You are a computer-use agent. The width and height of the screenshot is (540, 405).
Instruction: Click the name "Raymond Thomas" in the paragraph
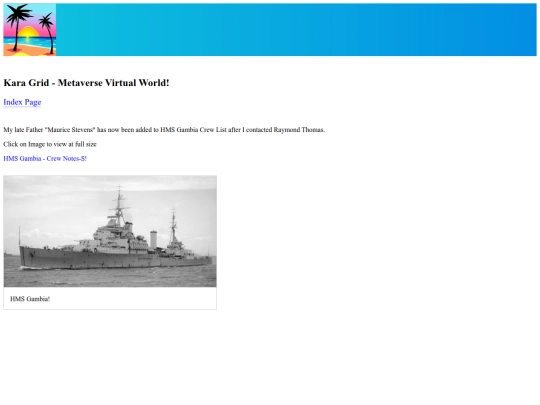pyautogui.click(x=299, y=130)
